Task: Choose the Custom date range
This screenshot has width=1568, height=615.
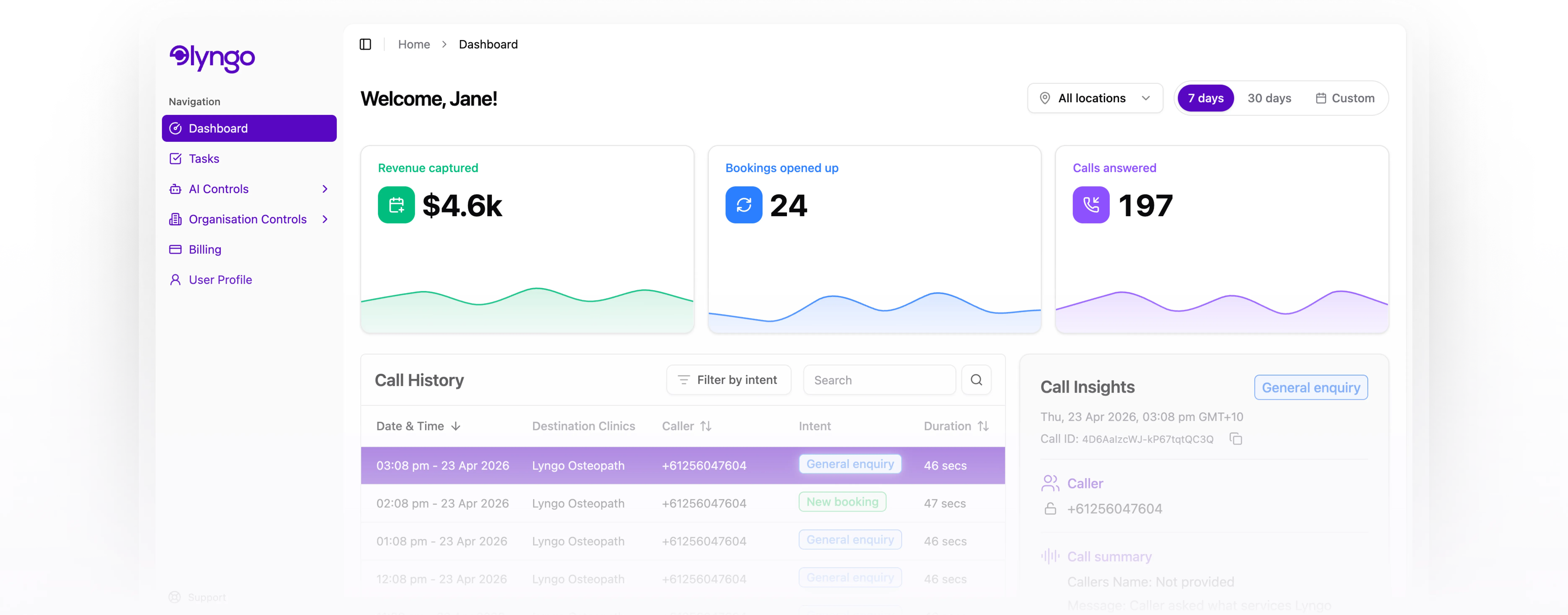Action: pyautogui.click(x=1345, y=98)
